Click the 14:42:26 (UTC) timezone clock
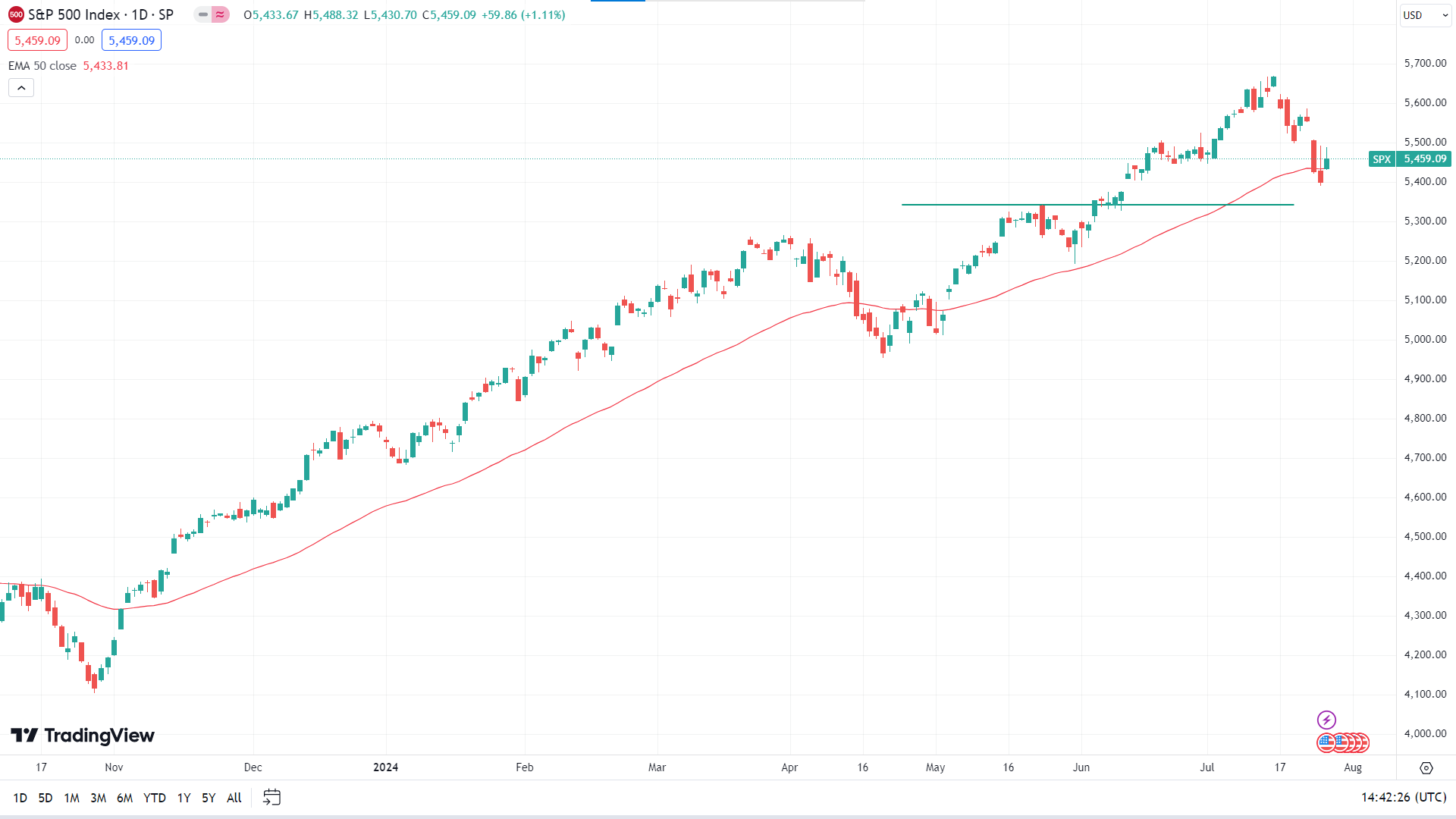The image size is (1456, 819). (x=1403, y=797)
